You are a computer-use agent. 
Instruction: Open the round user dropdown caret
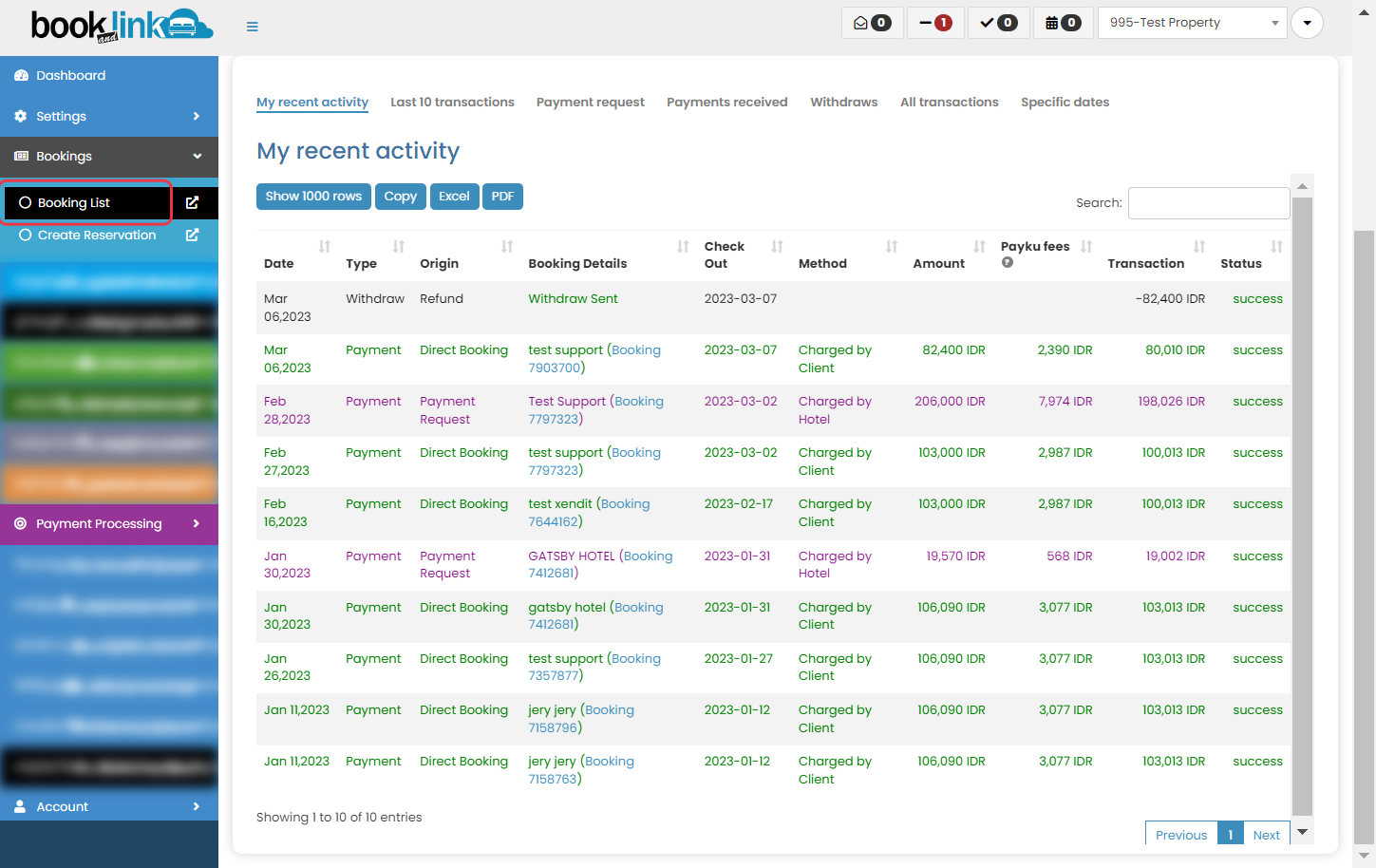coord(1307,23)
